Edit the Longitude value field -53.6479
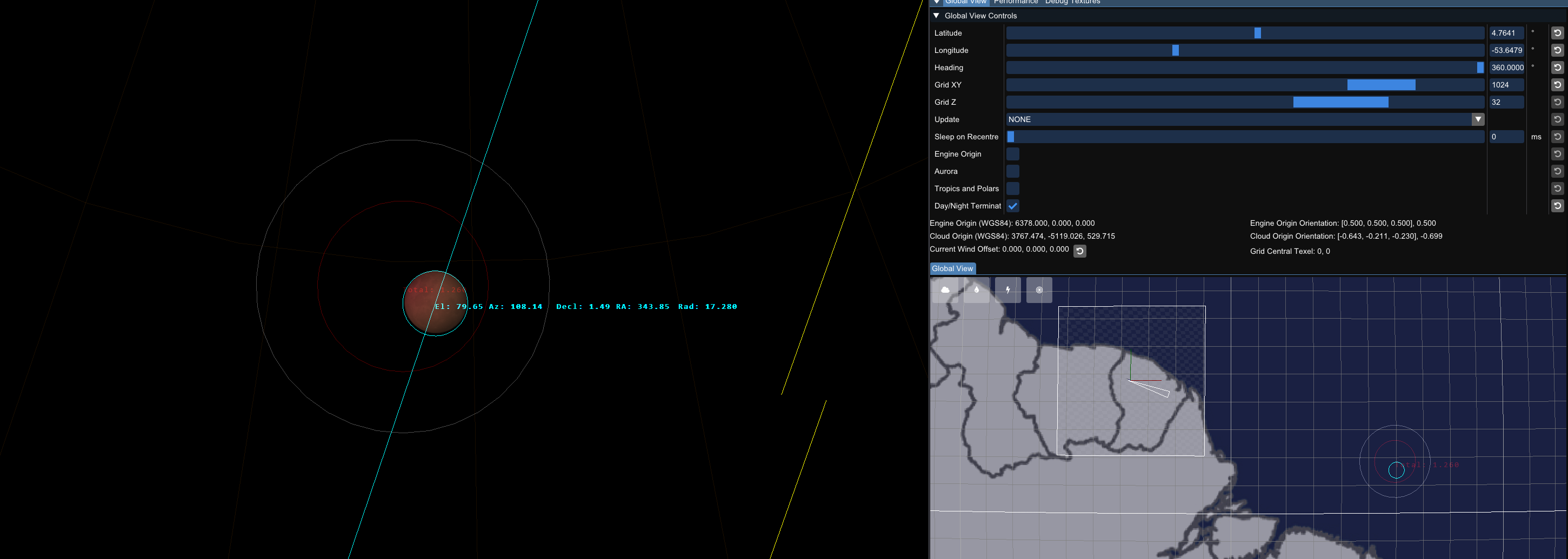This screenshot has height=559, width=1568. tap(1506, 50)
